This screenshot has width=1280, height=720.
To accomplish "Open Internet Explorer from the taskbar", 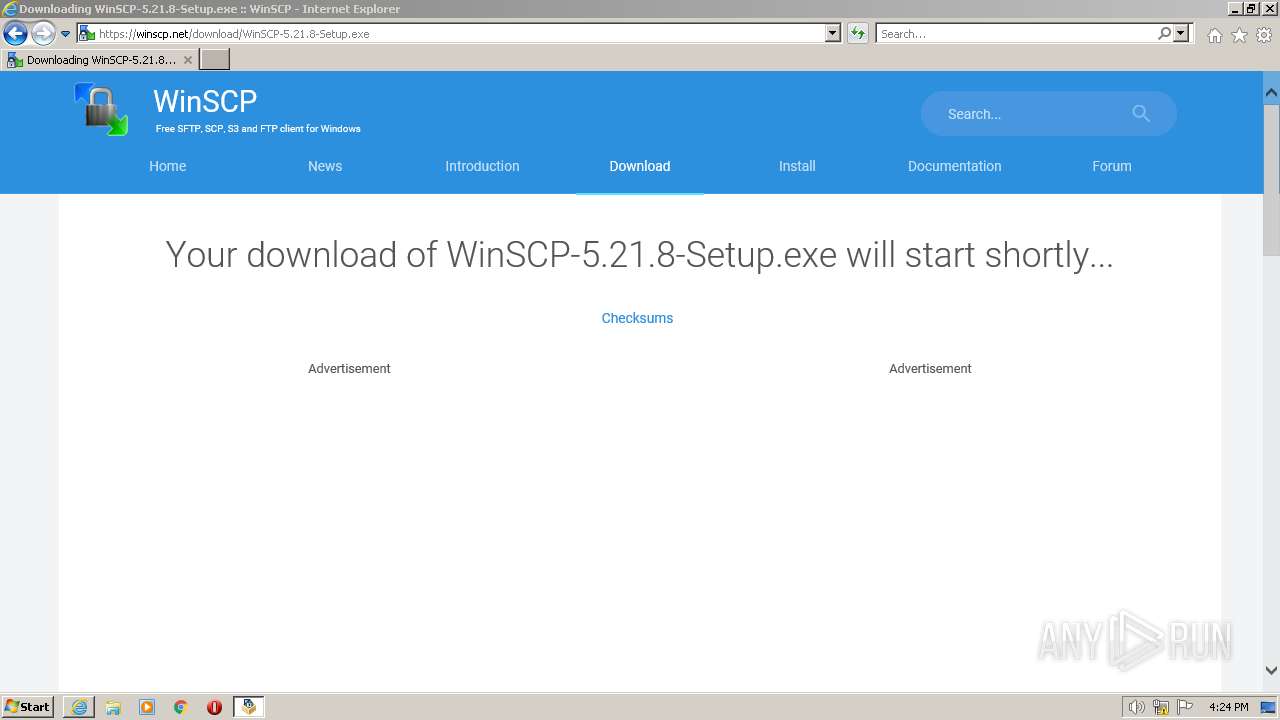I will (79, 707).
